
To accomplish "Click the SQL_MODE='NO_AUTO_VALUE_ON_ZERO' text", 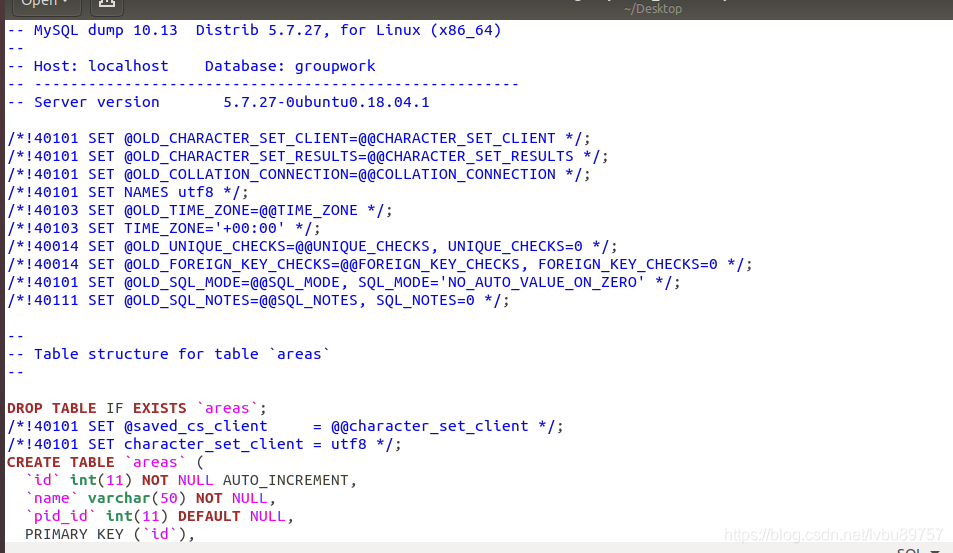I will coord(501,283).
